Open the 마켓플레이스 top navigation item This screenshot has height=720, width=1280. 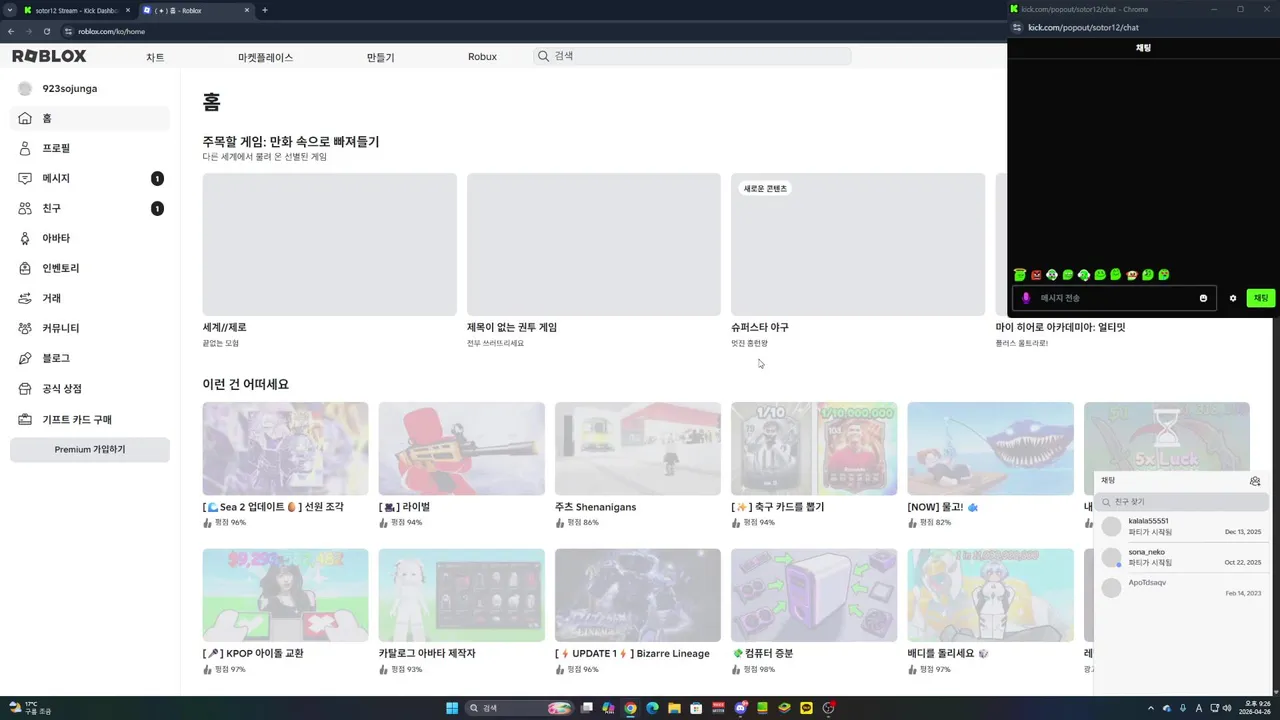tap(266, 57)
